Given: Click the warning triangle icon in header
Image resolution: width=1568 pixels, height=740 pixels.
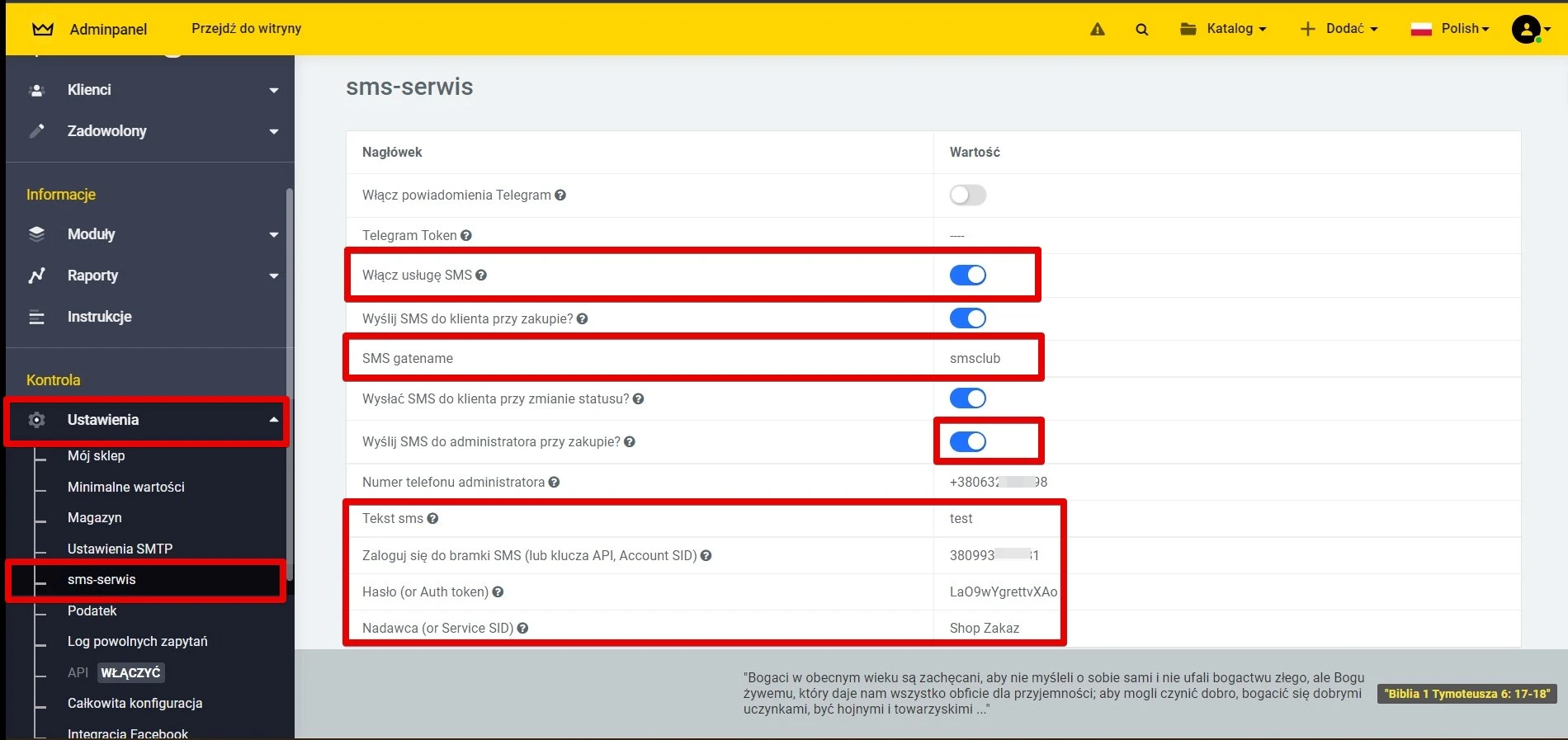Looking at the screenshot, I should click(x=1097, y=29).
